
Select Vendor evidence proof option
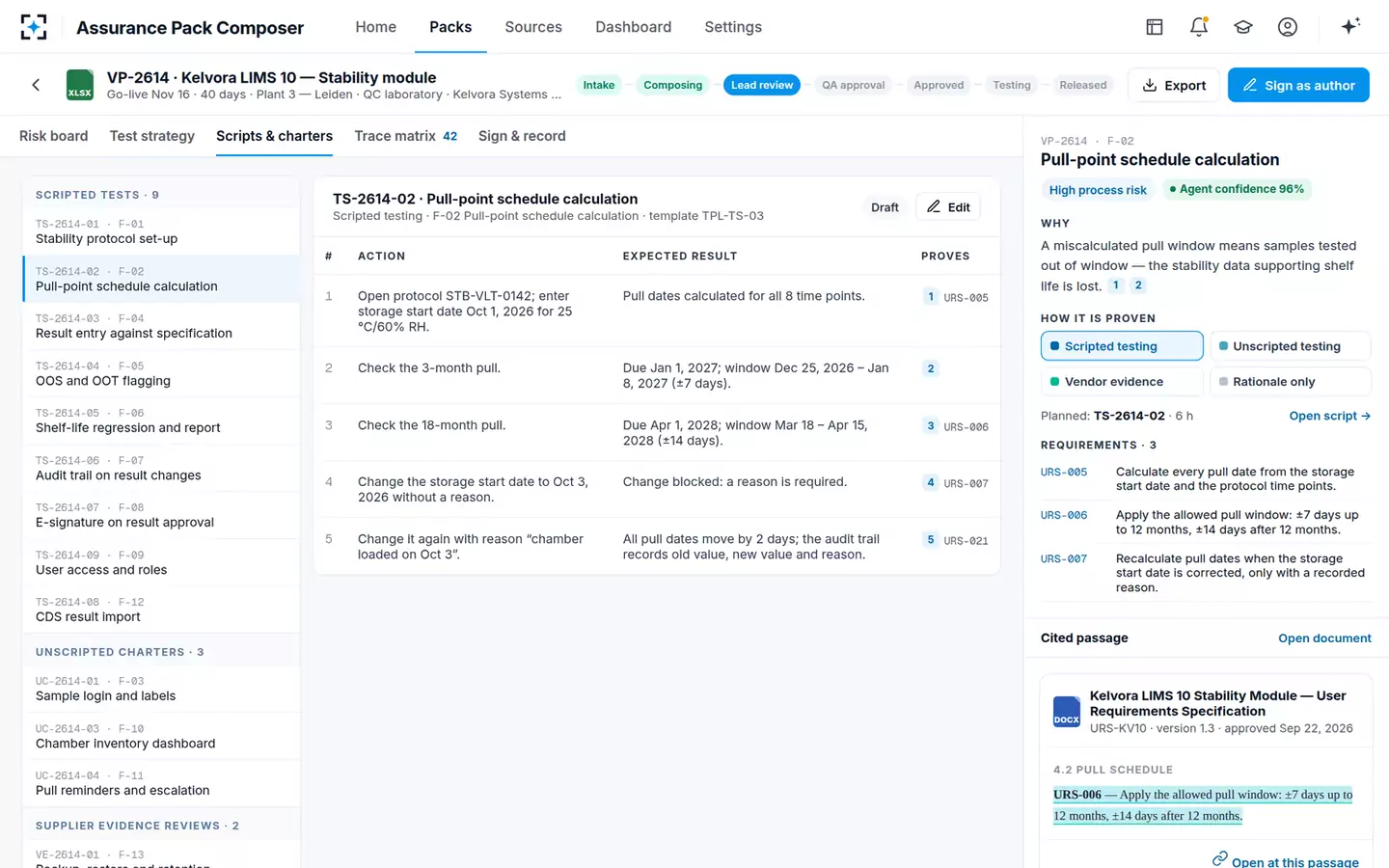click(1122, 382)
